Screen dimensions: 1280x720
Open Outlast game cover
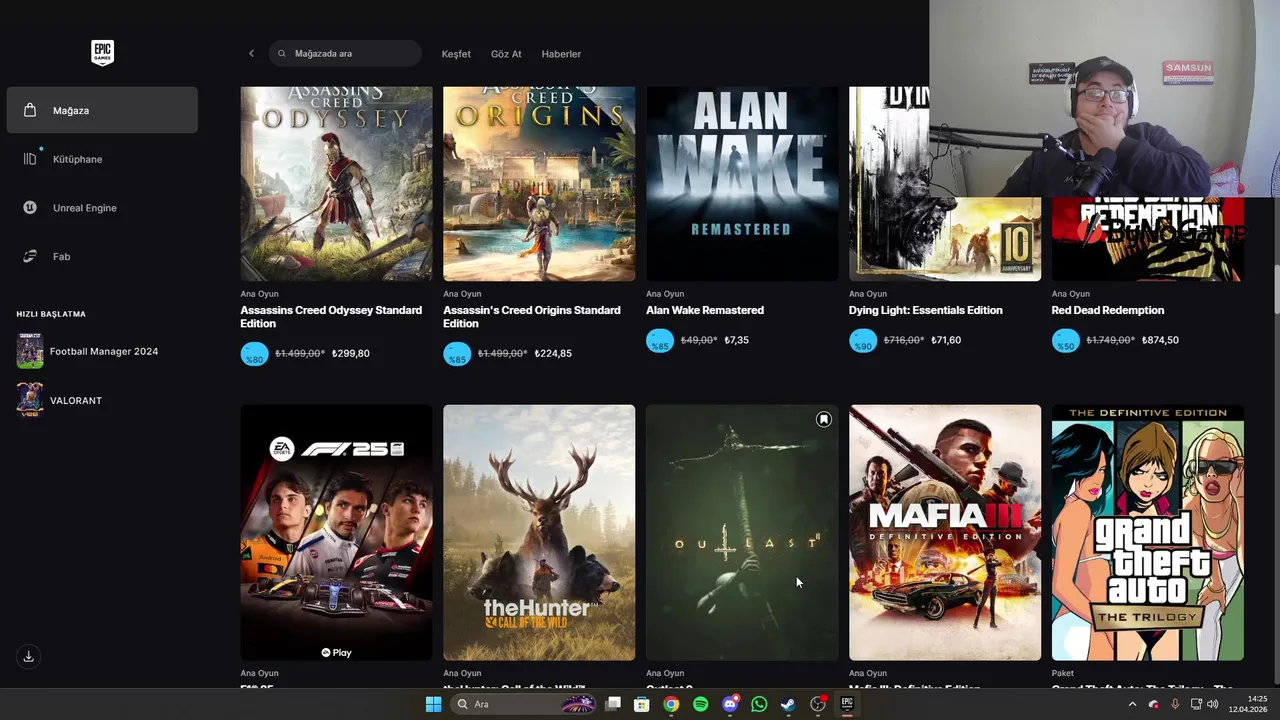point(742,532)
